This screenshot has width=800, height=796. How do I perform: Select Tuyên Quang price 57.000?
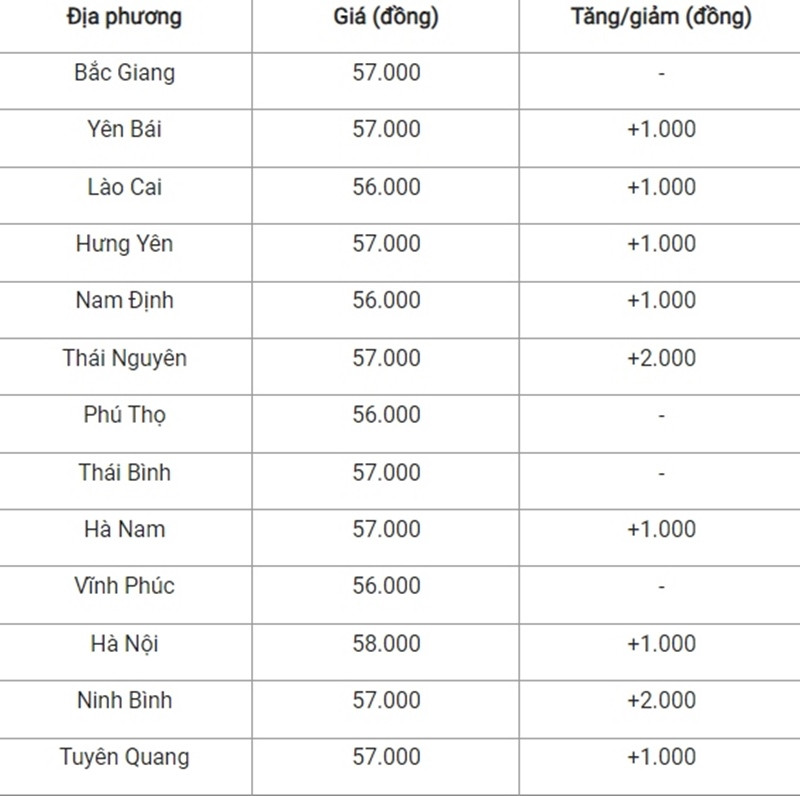coord(386,757)
